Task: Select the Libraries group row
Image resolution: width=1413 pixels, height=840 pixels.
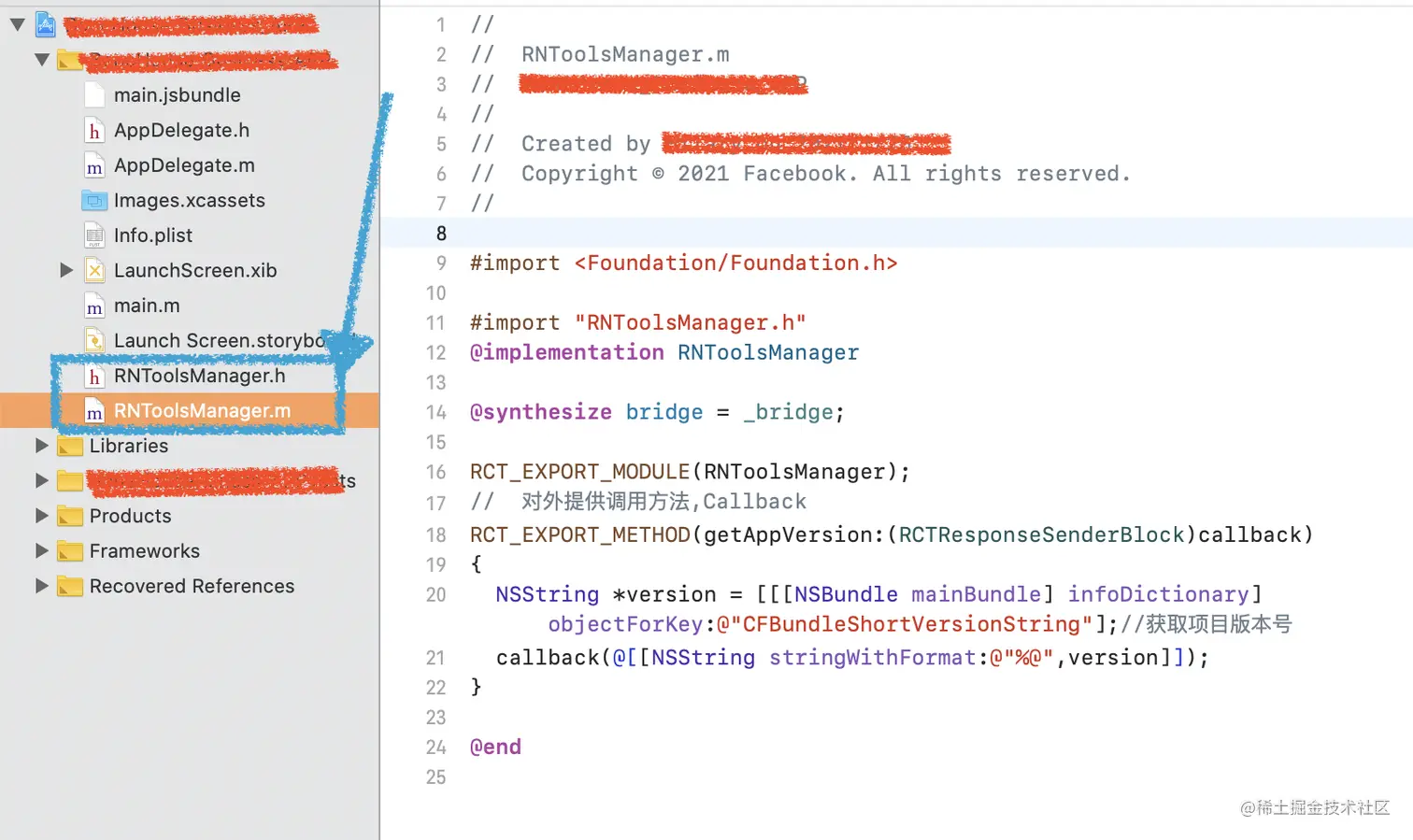Action: 129,446
